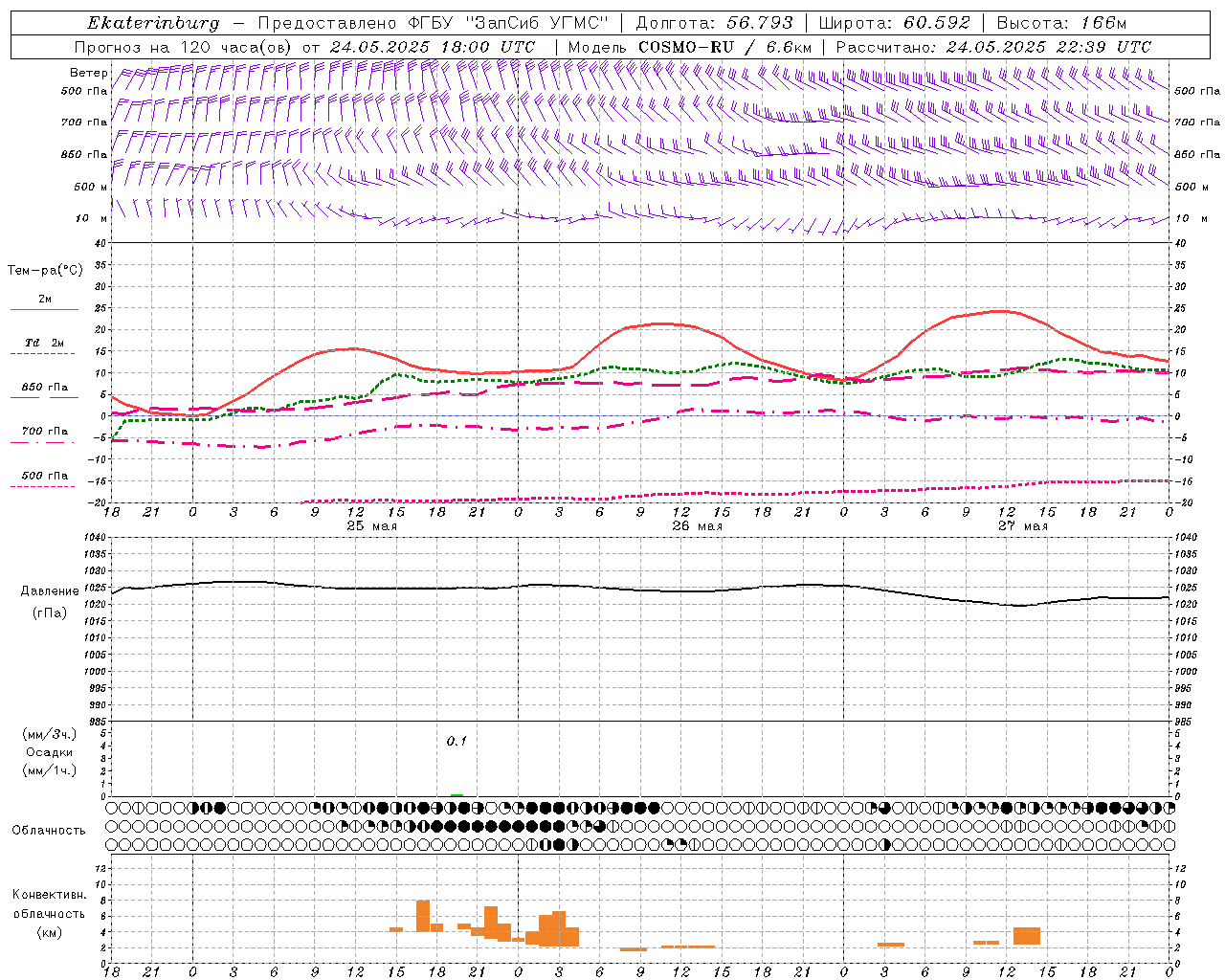Click the 'Рассчитано: 24.05.2025 22:39 UTC' timestamp
Image resolution: width=1225 pixels, height=980 pixels.
993,47
